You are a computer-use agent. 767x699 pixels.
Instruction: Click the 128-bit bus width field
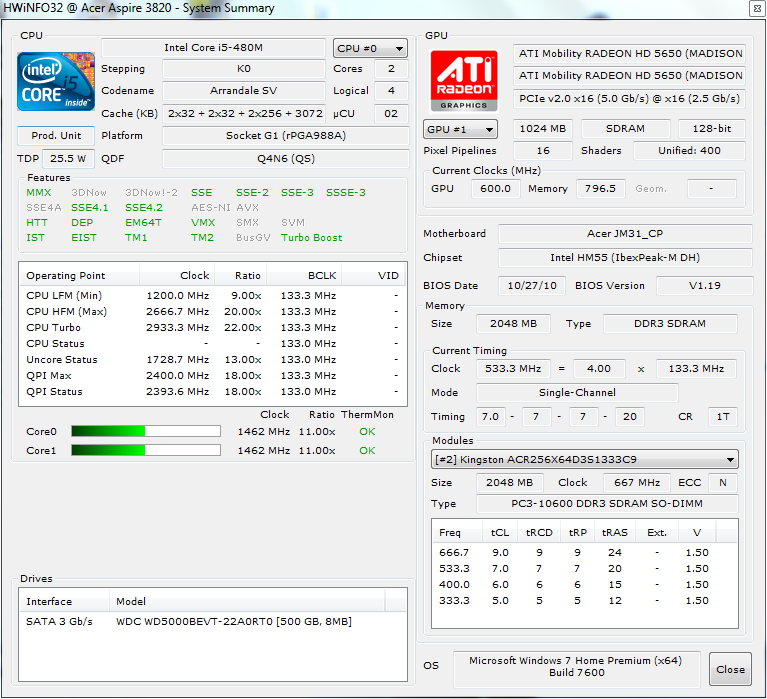point(712,129)
